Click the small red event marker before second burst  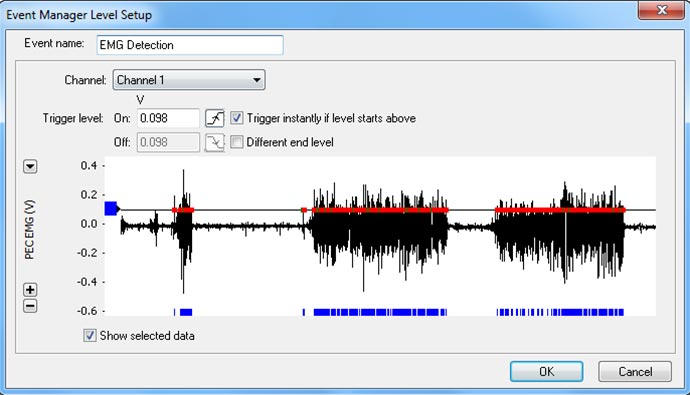304,210
